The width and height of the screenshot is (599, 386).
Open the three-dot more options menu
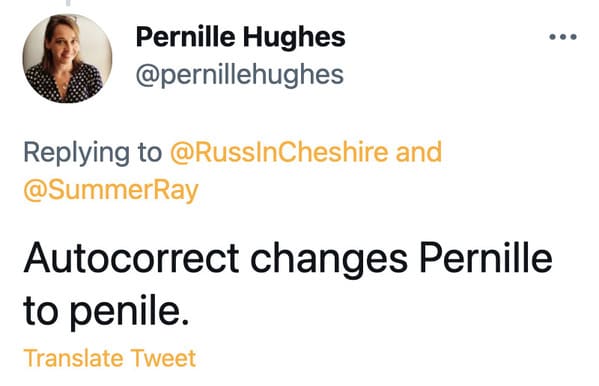[563, 37]
